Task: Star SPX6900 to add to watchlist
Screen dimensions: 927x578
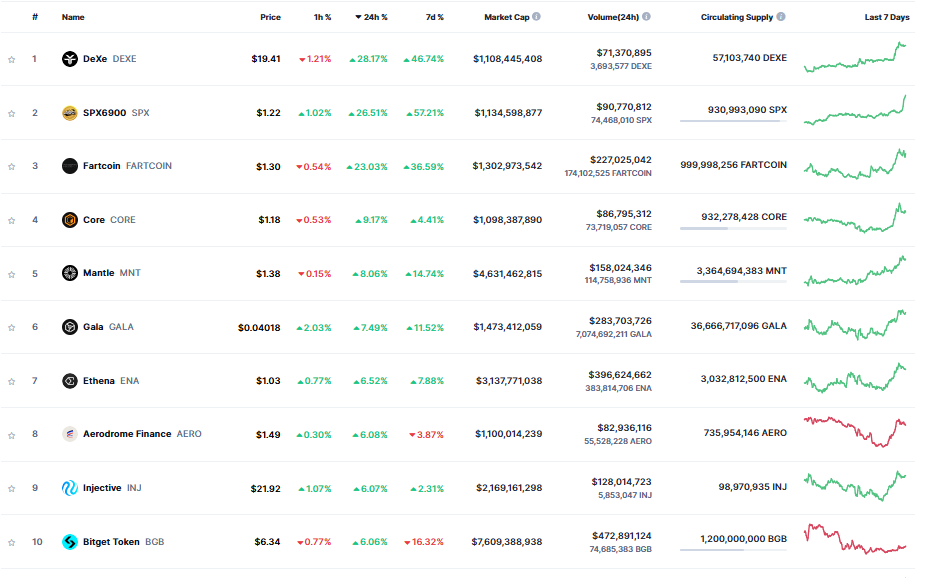Action: (x=11, y=113)
